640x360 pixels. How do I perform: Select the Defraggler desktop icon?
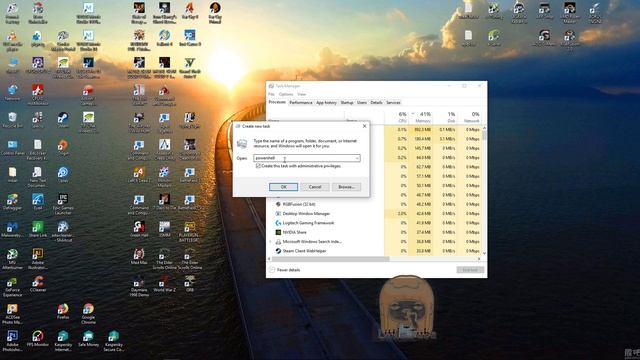pyautogui.click(x=12, y=202)
